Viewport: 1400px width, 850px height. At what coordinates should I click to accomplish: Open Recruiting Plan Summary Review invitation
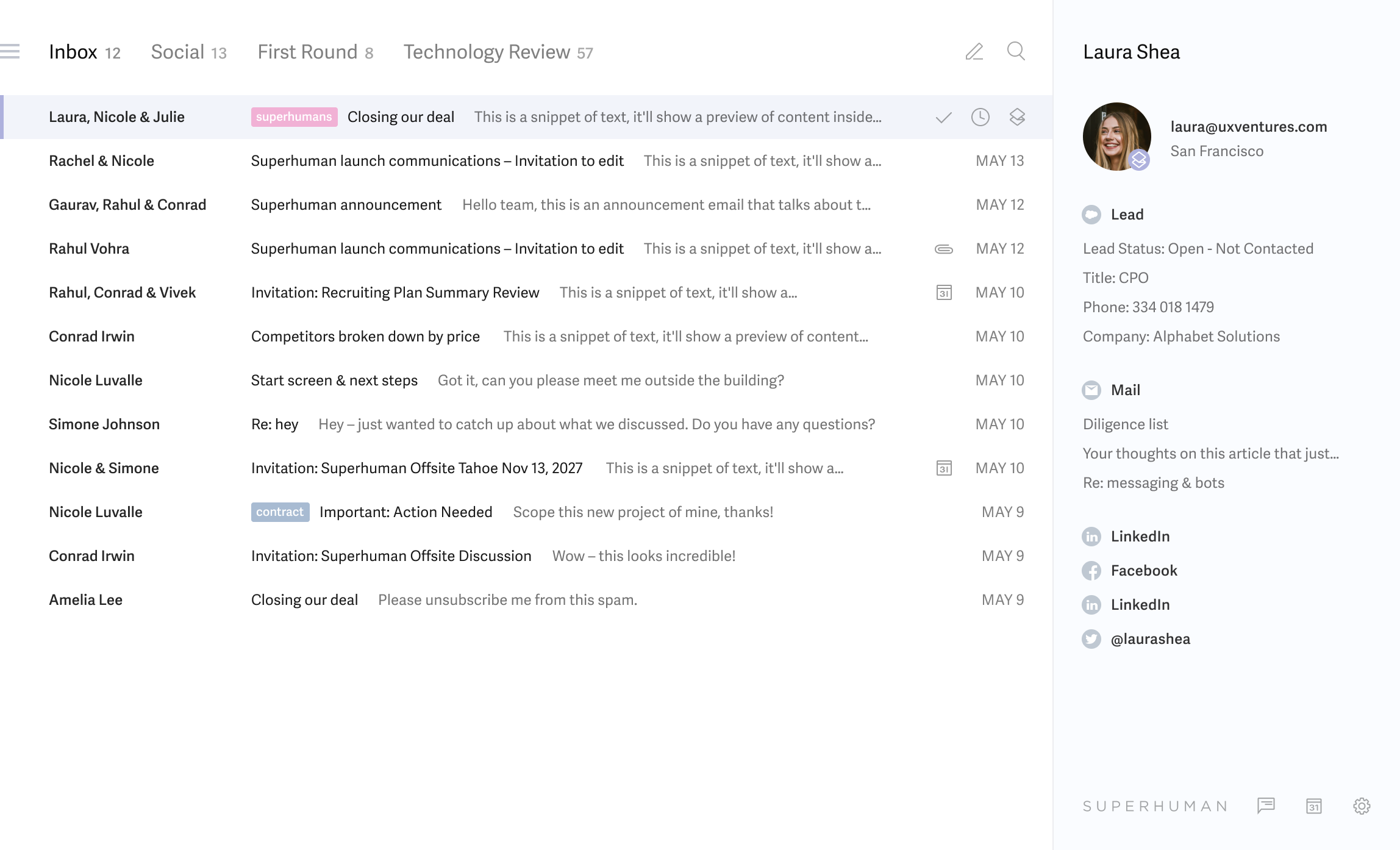pyautogui.click(x=526, y=293)
